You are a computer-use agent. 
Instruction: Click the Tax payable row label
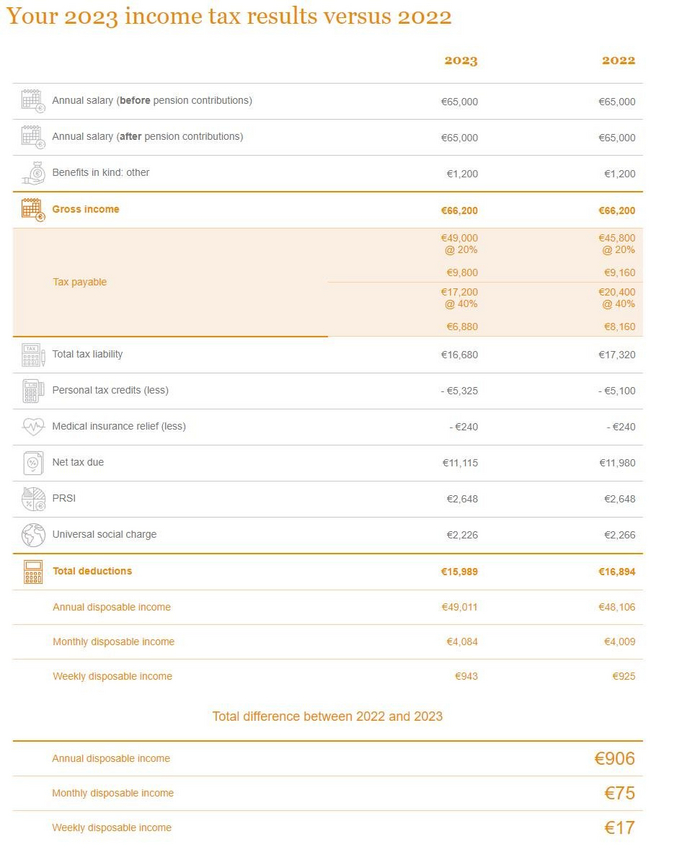pos(79,282)
